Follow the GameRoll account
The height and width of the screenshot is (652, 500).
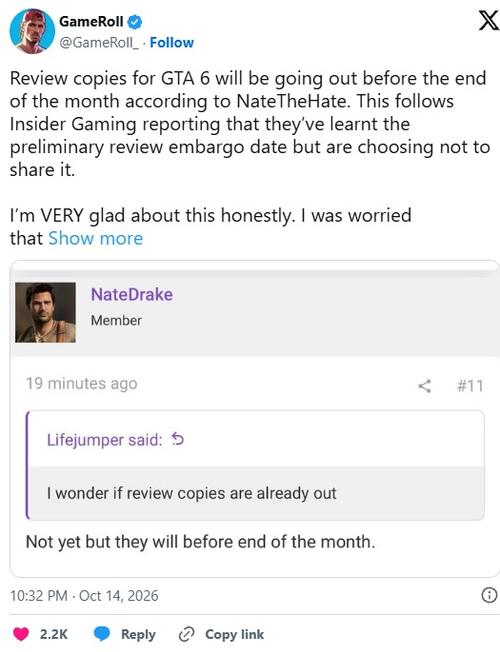click(172, 42)
